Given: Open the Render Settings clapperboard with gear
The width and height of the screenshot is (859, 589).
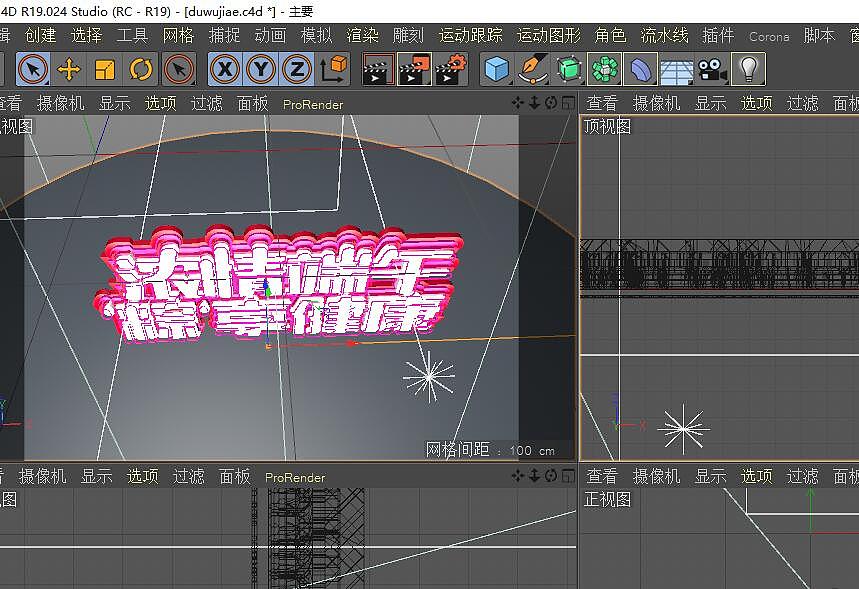Looking at the screenshot, I should (x=451, y=70).
